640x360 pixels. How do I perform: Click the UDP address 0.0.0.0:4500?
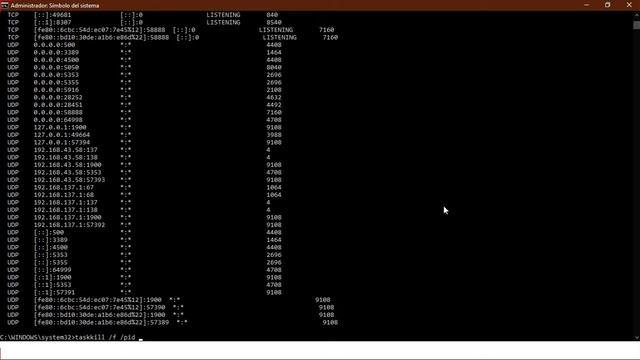[56, 60]
